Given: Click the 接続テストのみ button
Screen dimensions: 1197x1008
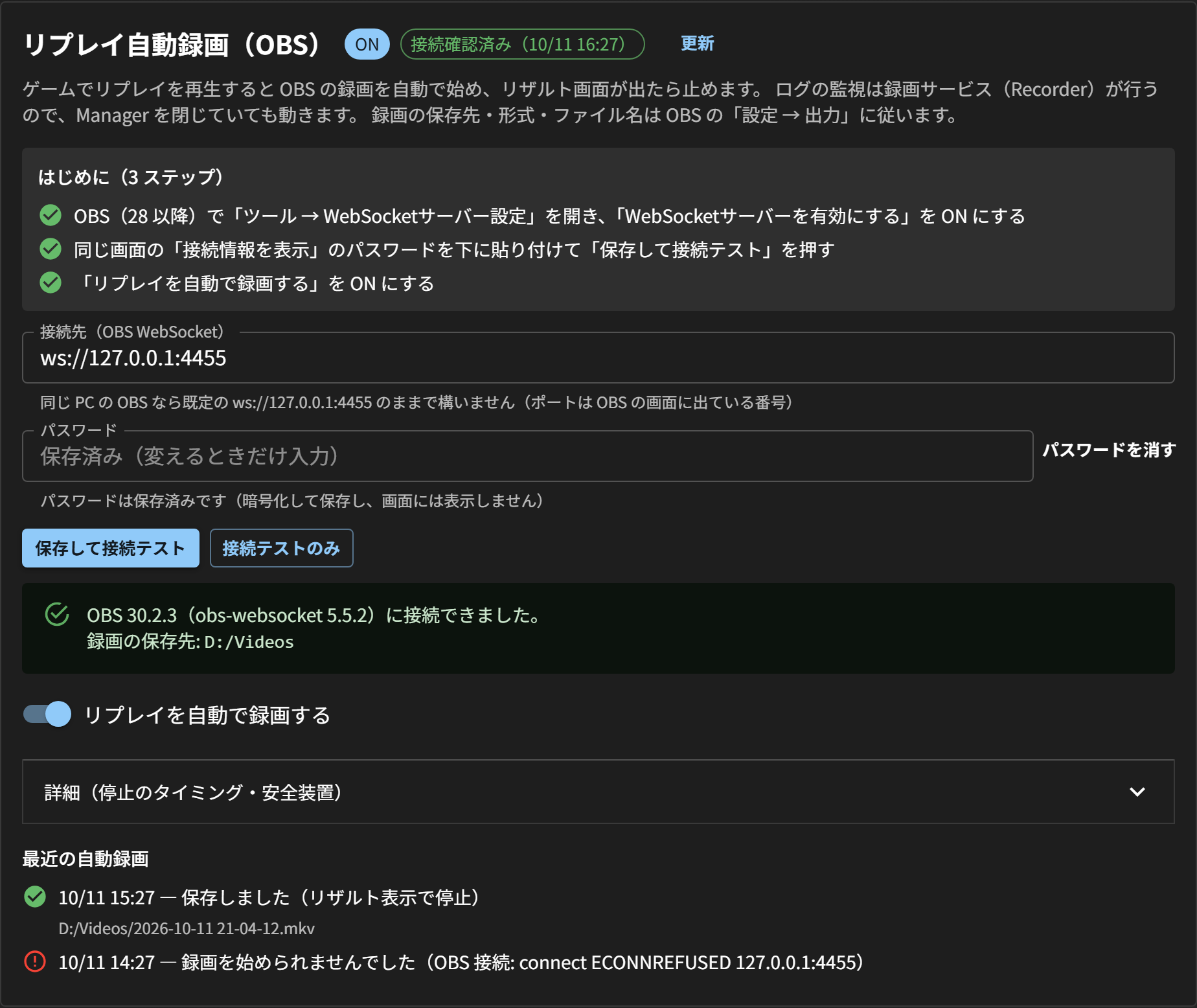Looking at the screenshot, I should [281, 548].
